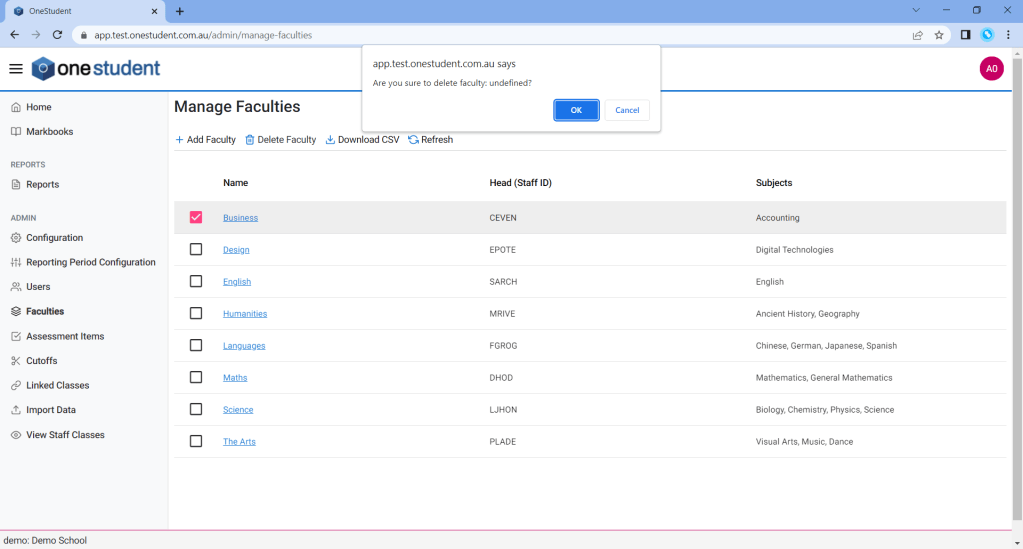
Task: Open the Humanities faculty link
Action: (245, 313)
